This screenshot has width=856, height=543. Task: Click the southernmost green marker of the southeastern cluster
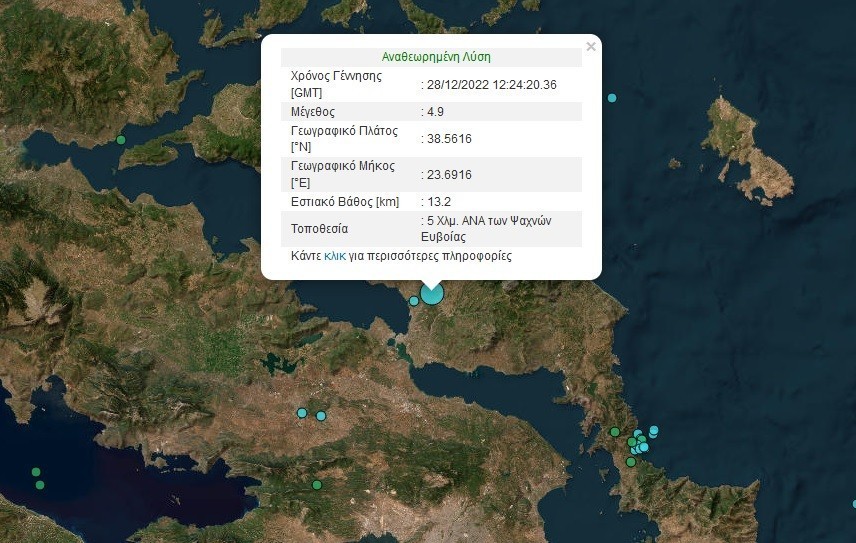(631, 462)
